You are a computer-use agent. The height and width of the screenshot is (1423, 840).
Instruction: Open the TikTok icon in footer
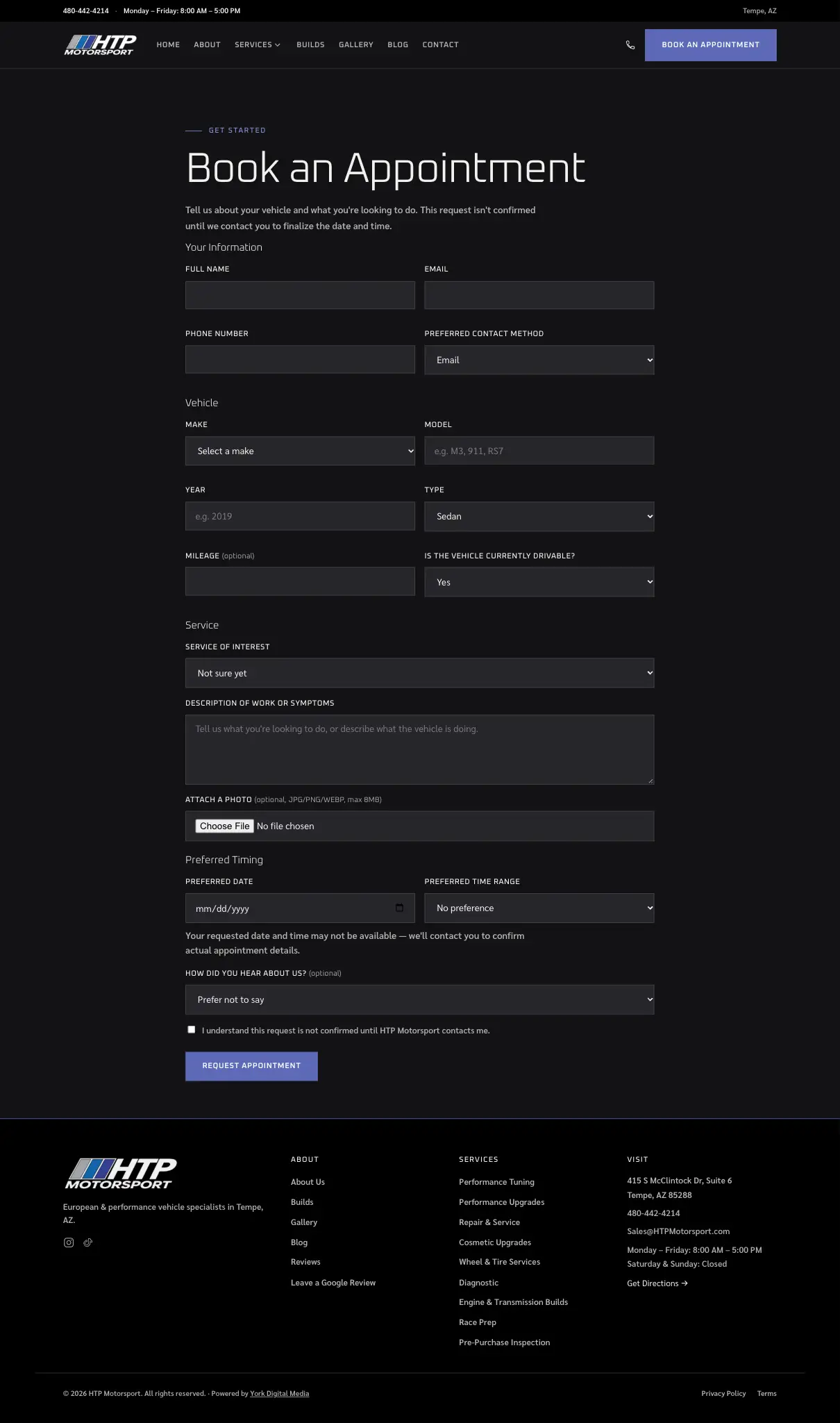click(88, 1242)
